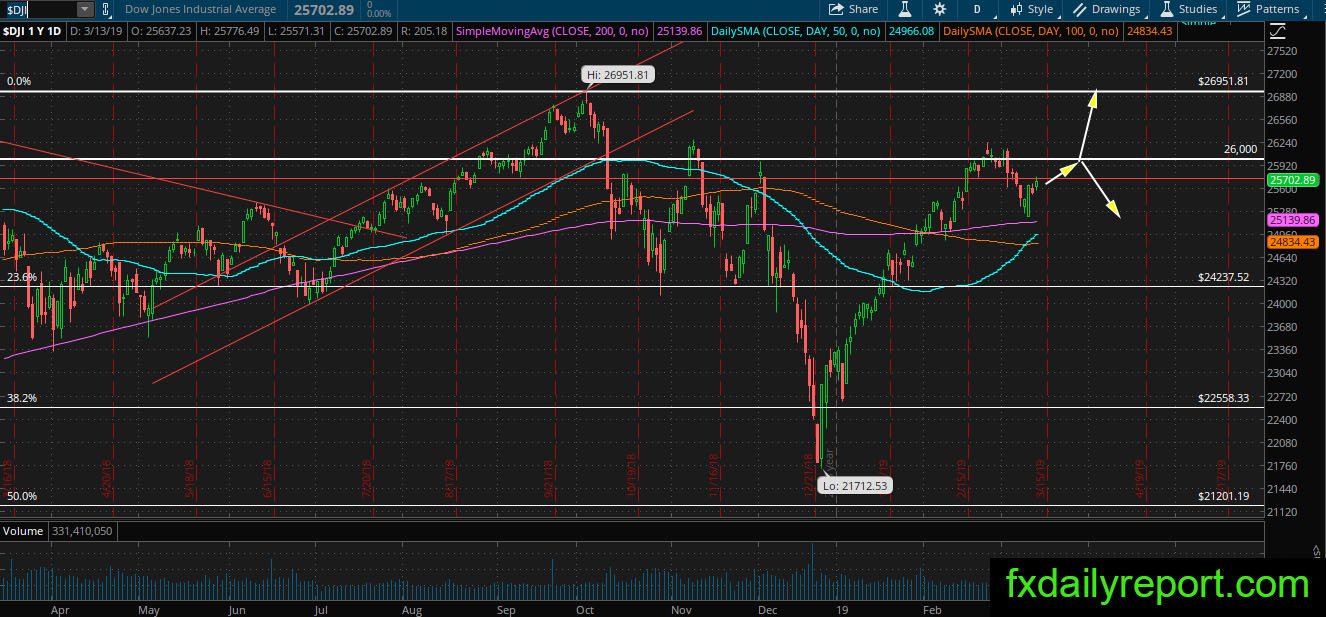Click the Dec month label on time axis
The height and width of the screenshot is (617, 1326).
pyautogui.click(x=768, y=609)
